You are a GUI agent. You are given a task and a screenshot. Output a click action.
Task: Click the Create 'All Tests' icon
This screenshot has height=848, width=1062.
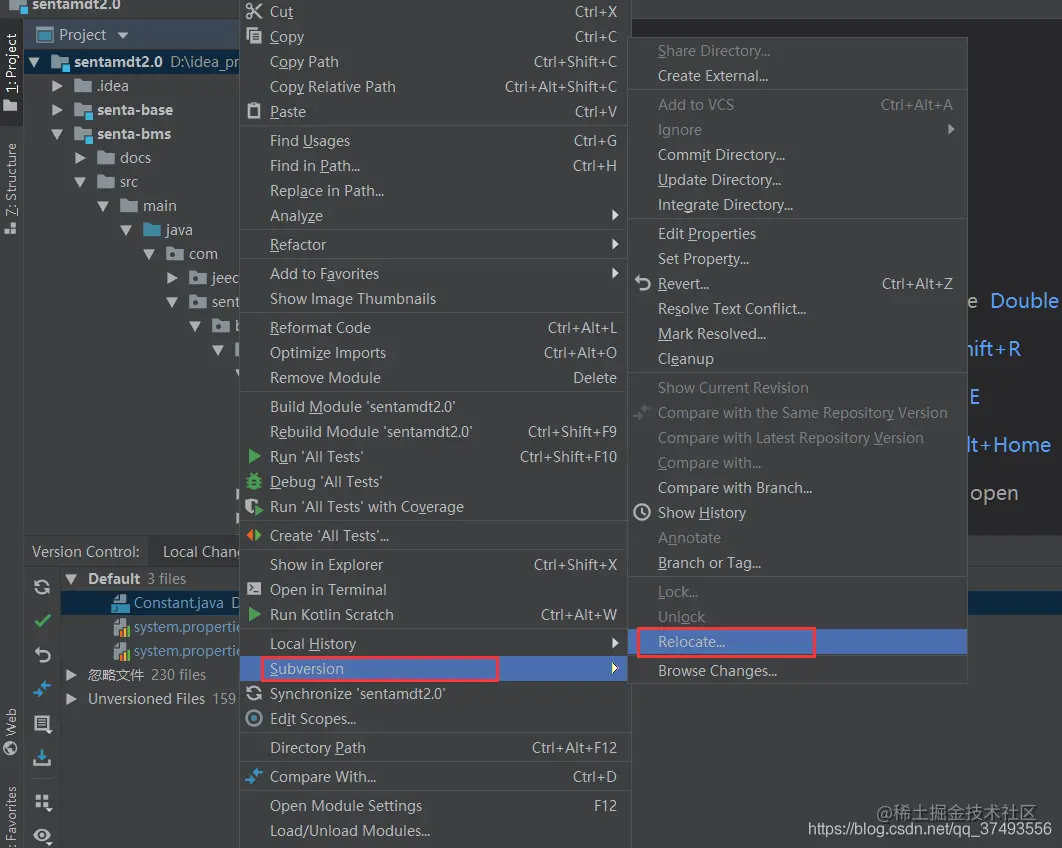[254, 535]
